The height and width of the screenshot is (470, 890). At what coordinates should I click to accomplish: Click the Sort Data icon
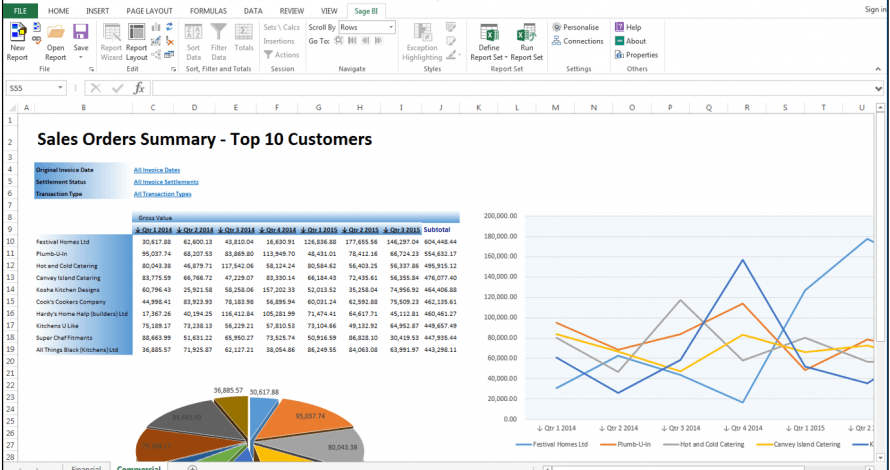(194, 32)
